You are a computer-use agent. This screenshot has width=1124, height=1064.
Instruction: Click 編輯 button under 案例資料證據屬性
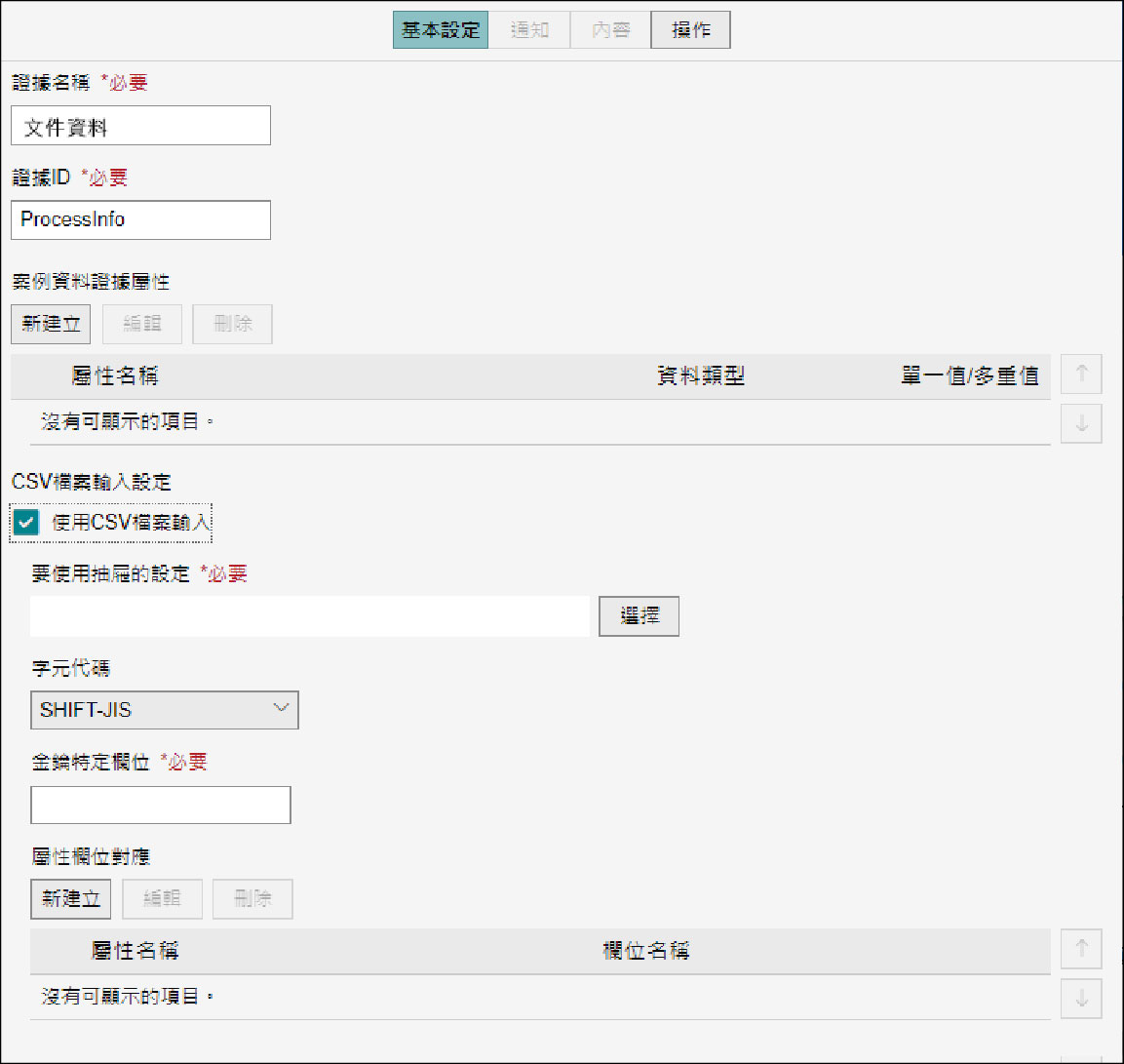pos(142,324)
